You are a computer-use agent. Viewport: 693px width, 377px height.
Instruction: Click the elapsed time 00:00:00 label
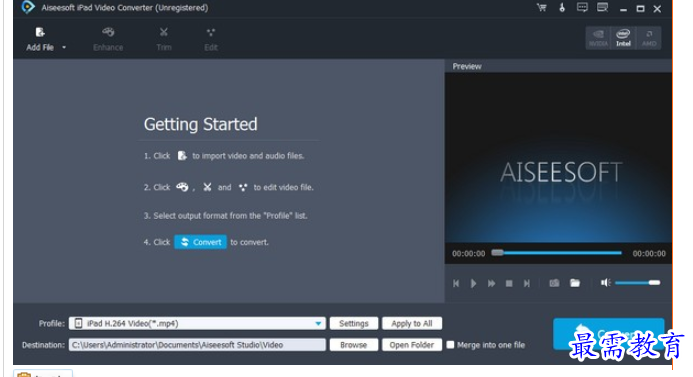pyautogui.click(x=468, y=253)
